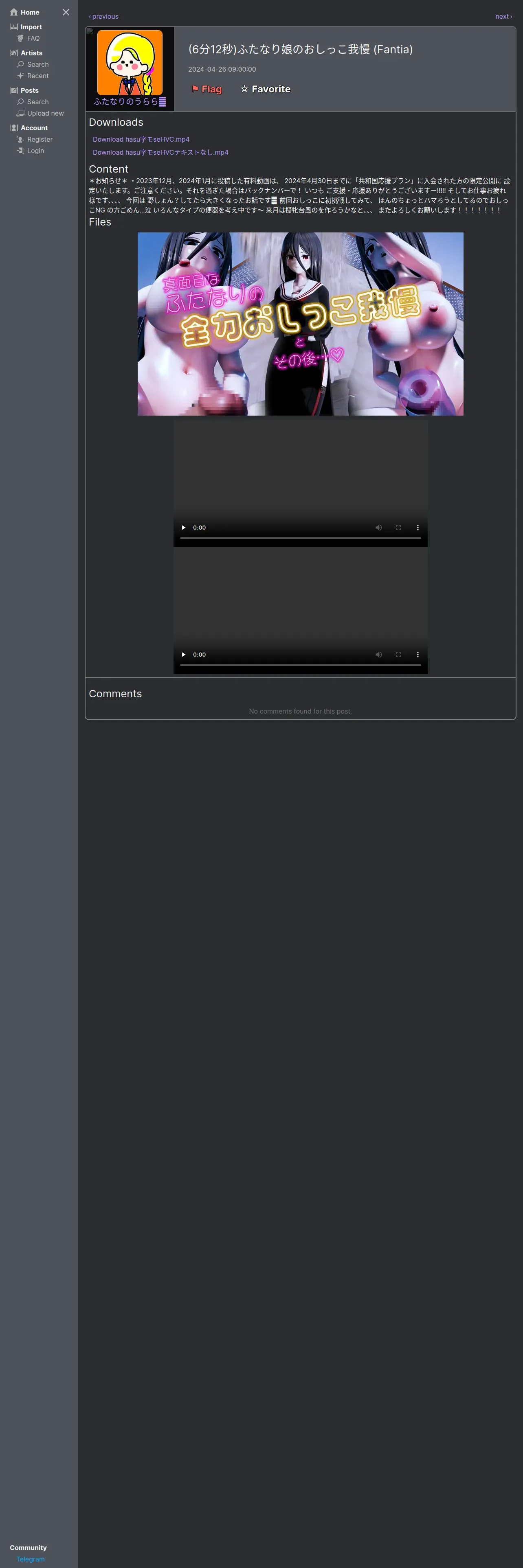523x1568 pixels.
Task: Click the post date 2024-04-26 09:00:00
Action: click(x=222, y=69)
